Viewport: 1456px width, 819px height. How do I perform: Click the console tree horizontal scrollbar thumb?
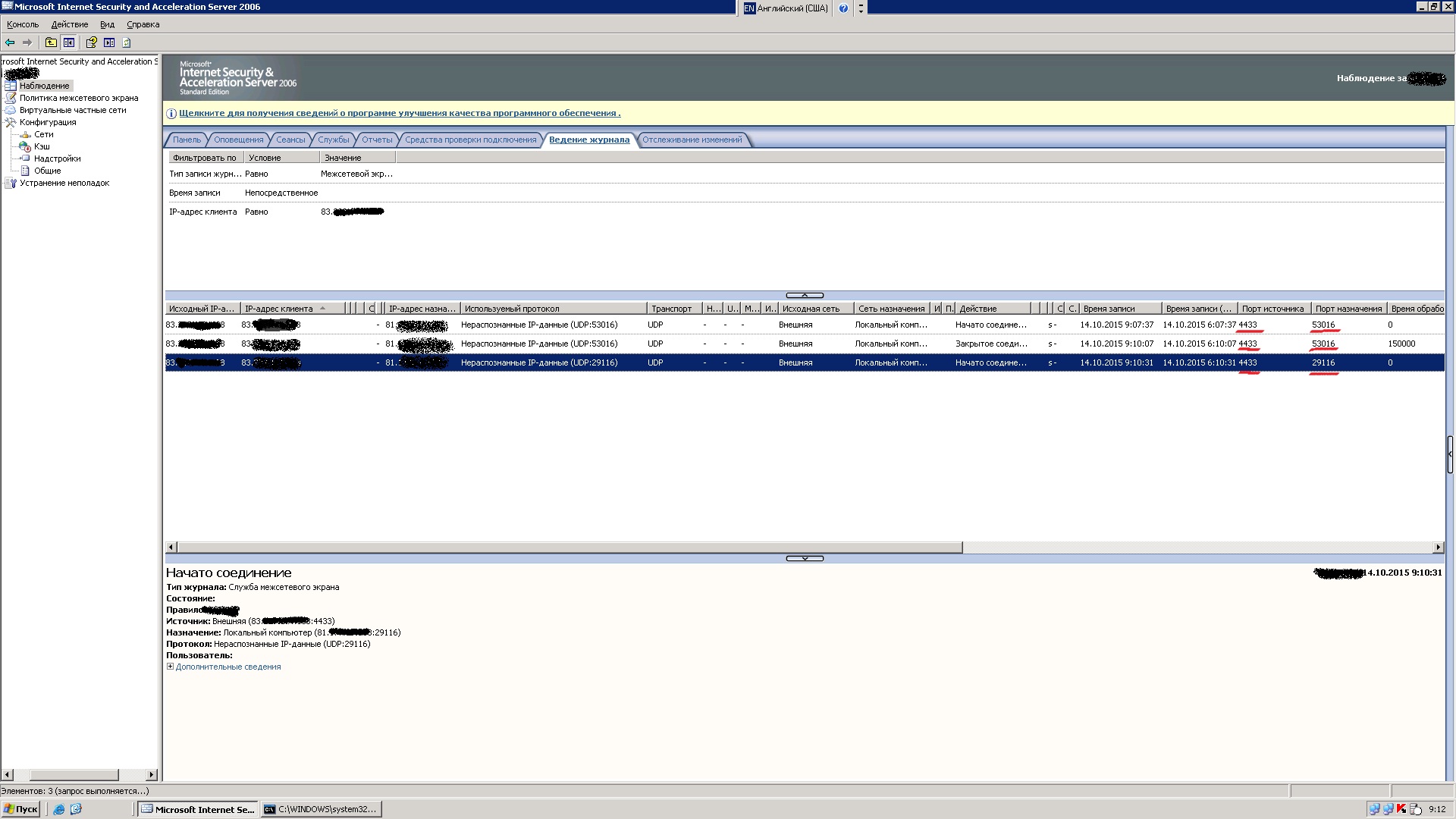(74, 775)
